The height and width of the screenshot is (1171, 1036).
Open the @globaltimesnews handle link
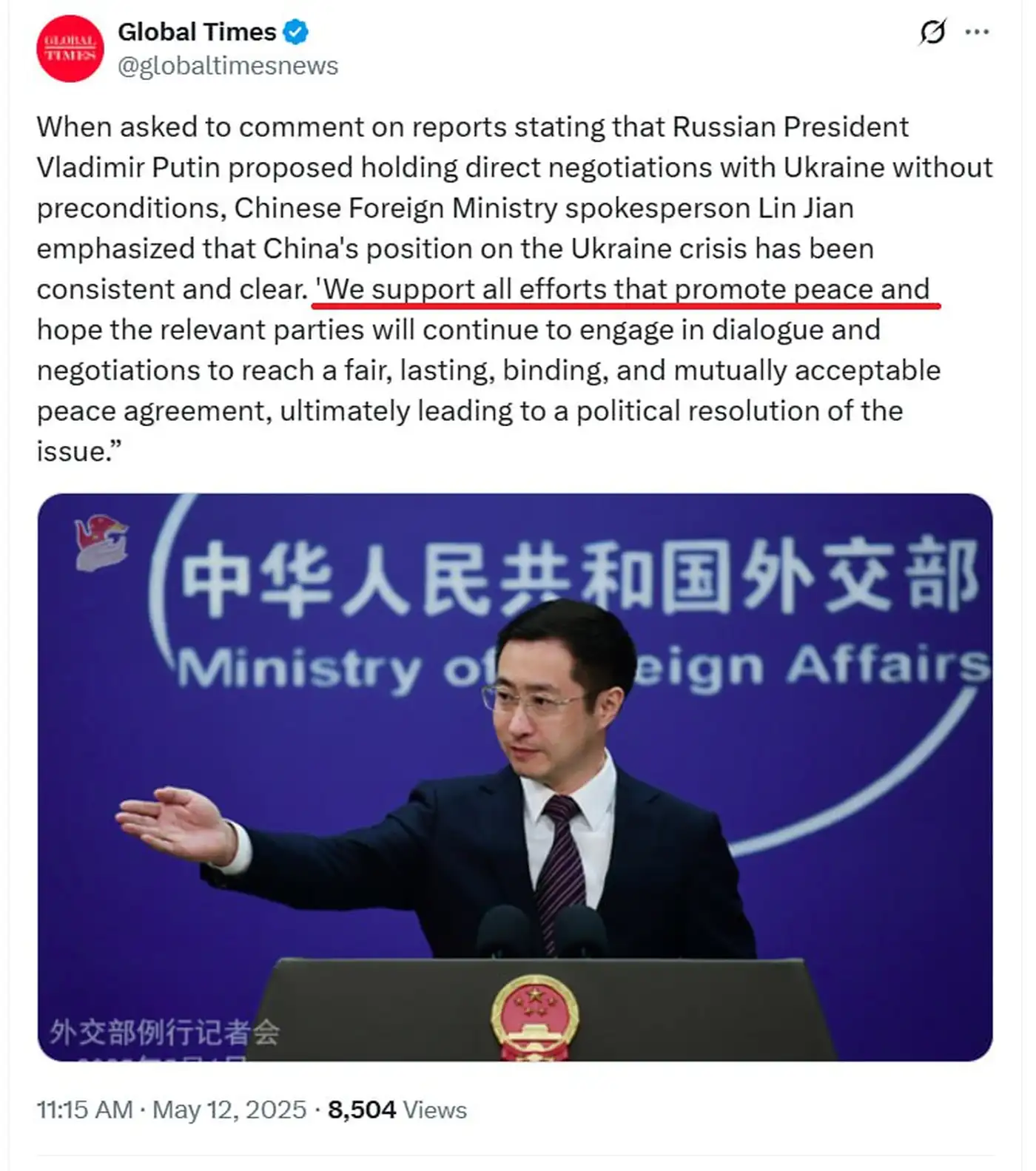click(228, 66)
